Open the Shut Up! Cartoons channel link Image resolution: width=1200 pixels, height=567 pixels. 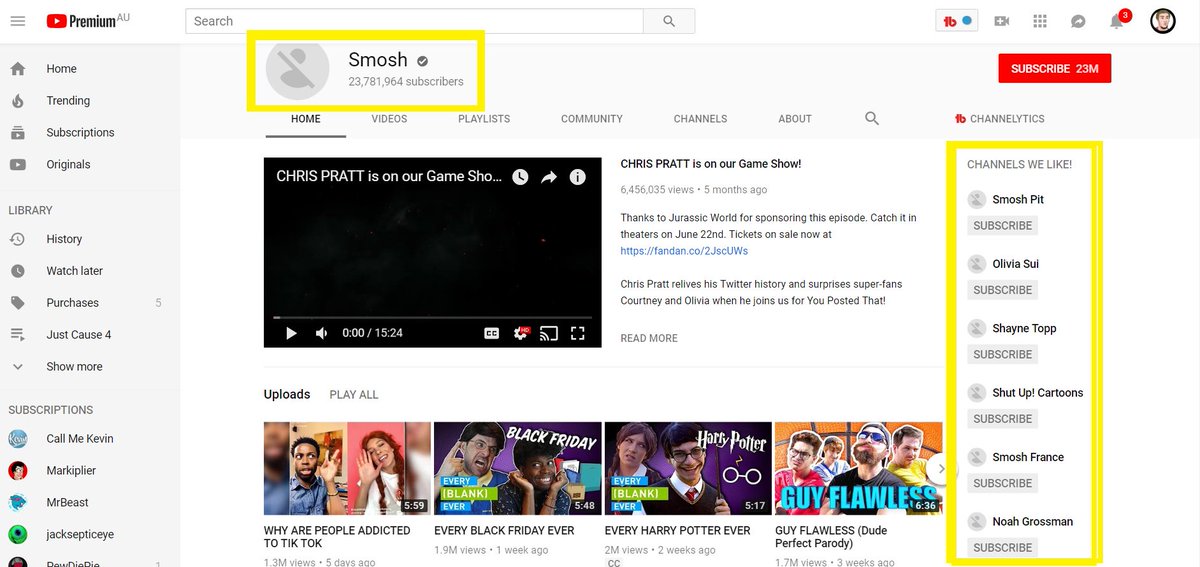1037,393
